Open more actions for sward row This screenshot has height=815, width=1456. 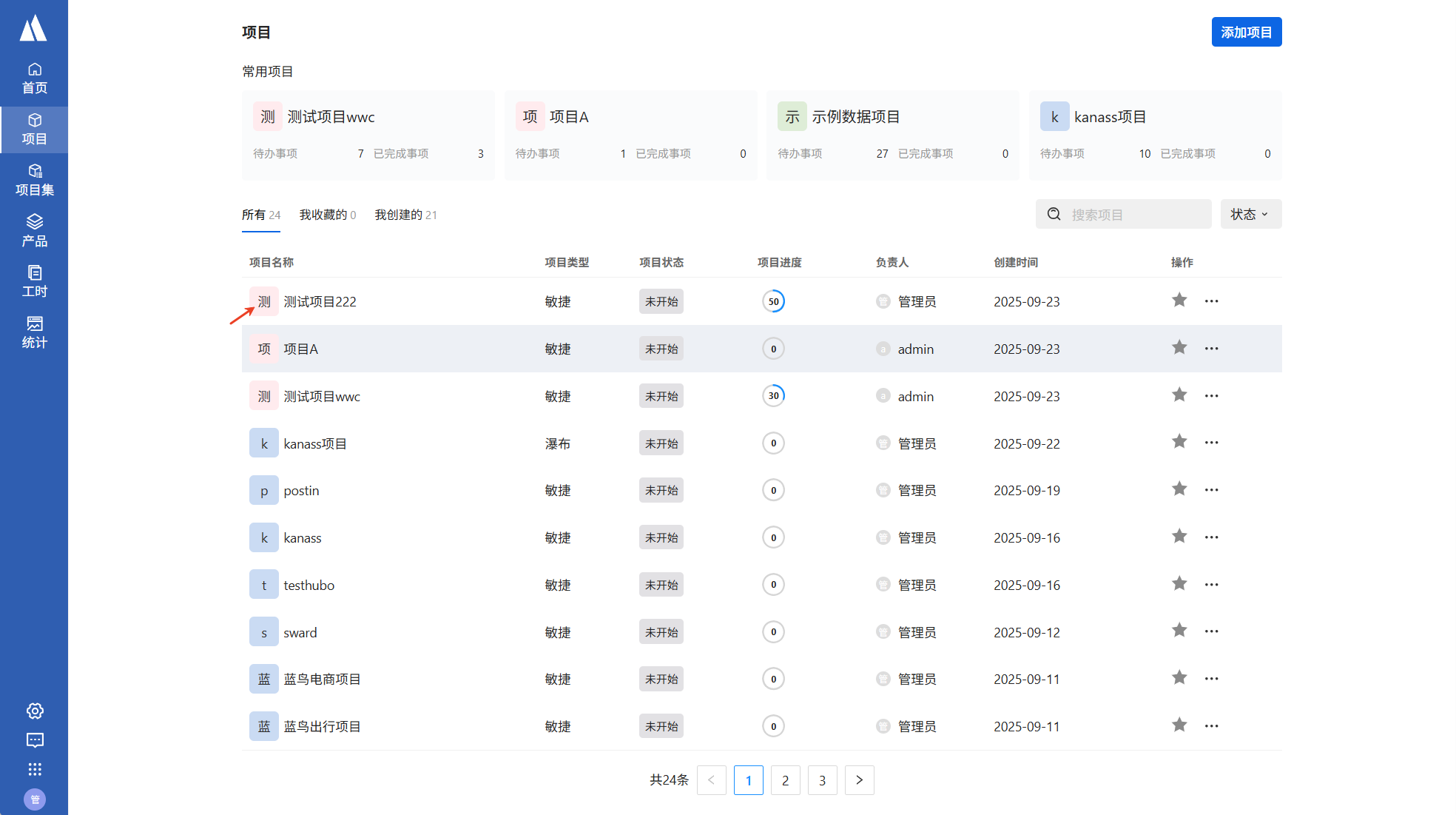1211,631
